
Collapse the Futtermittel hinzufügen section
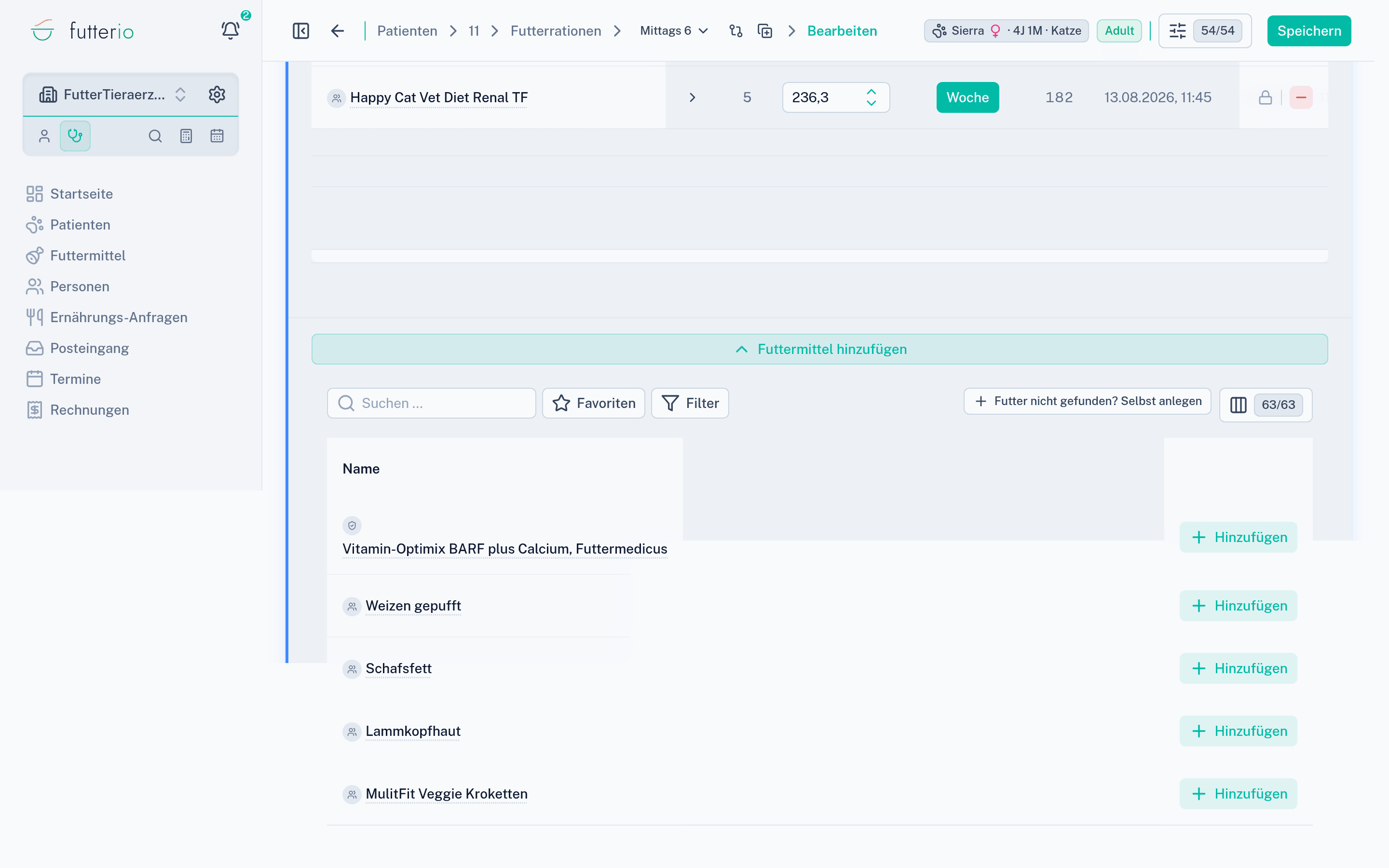point(819,349)
